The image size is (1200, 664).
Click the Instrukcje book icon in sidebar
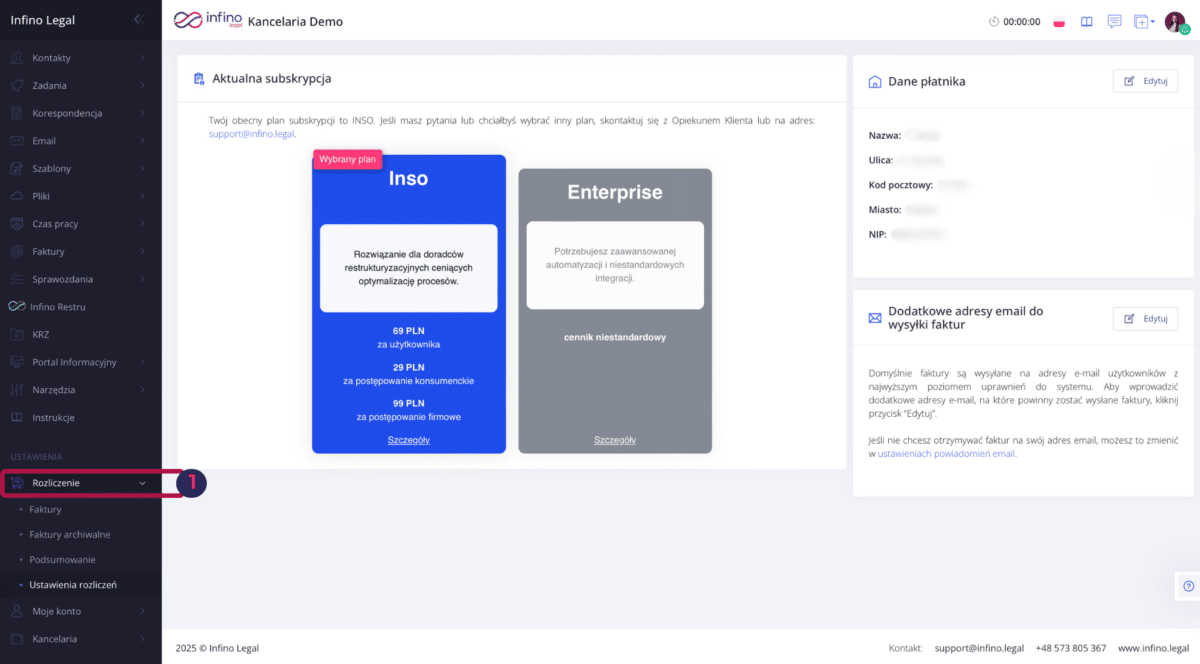point(17,417)
